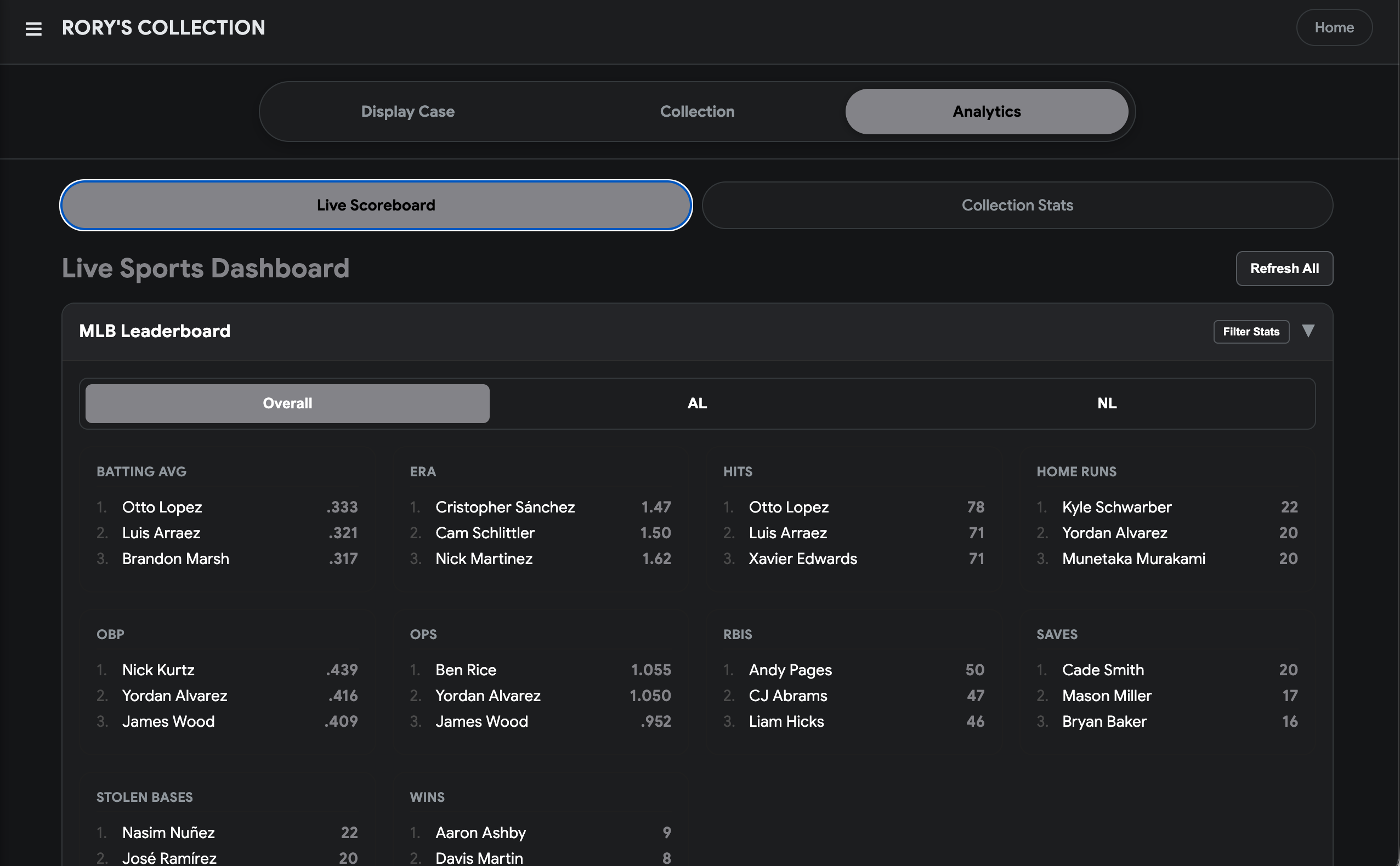Click Nasim Nuñez in Stolen Bases
The width and height of the screenshot is (1400, 866).
[168, 832]
